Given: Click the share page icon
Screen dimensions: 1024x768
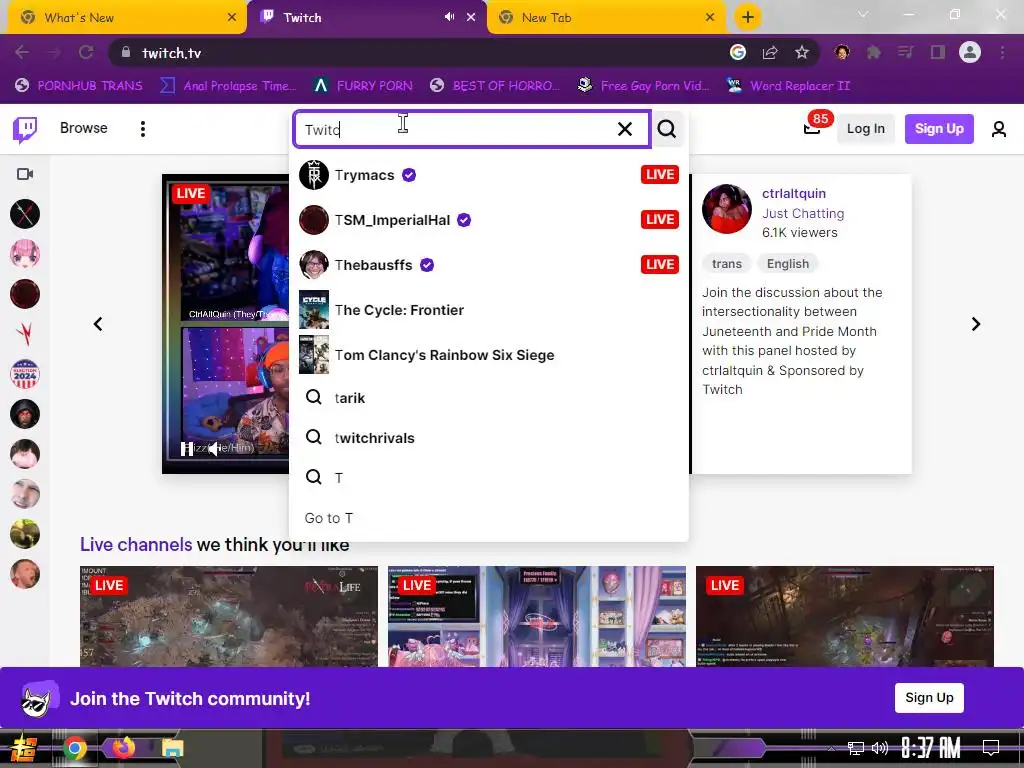Looking at the screenshot, I should tap(770, 53).
